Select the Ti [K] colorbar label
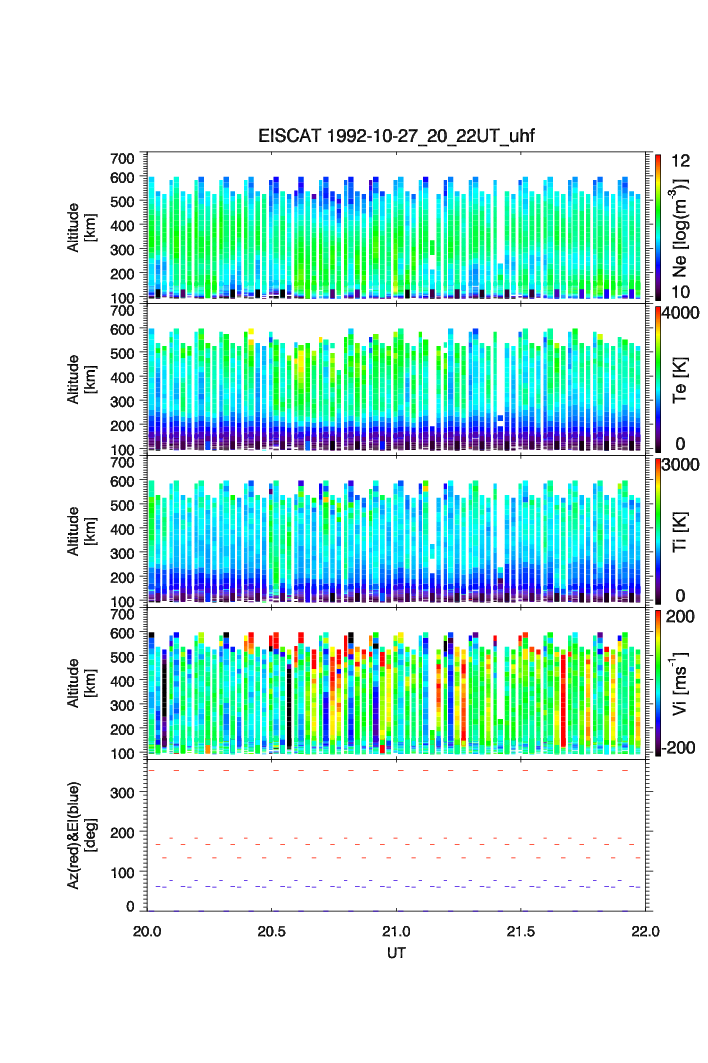The image size is (708, 1063). pyautogui.click(x=680, y=532)
